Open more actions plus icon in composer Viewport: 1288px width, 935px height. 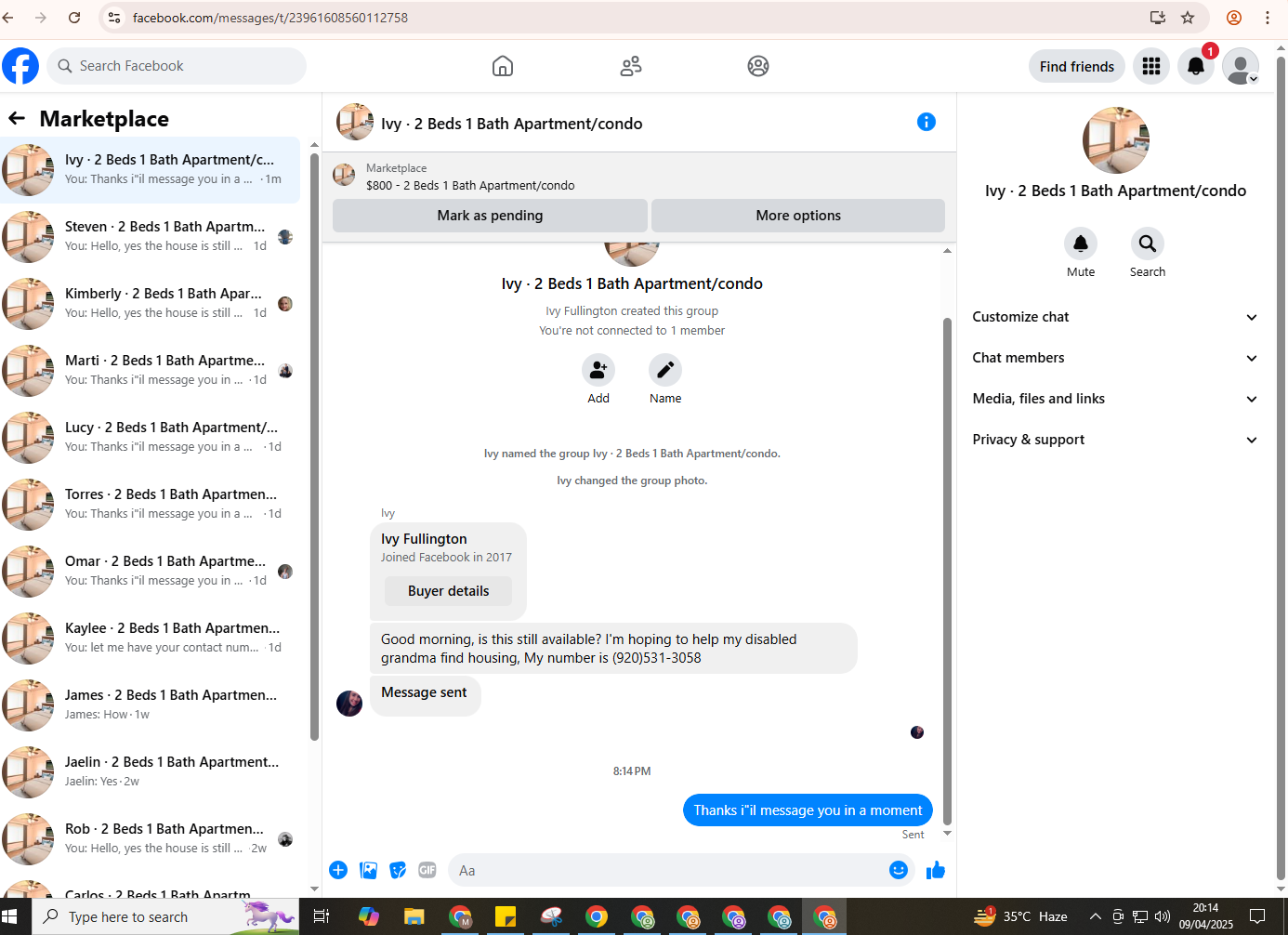pos(338,870)
